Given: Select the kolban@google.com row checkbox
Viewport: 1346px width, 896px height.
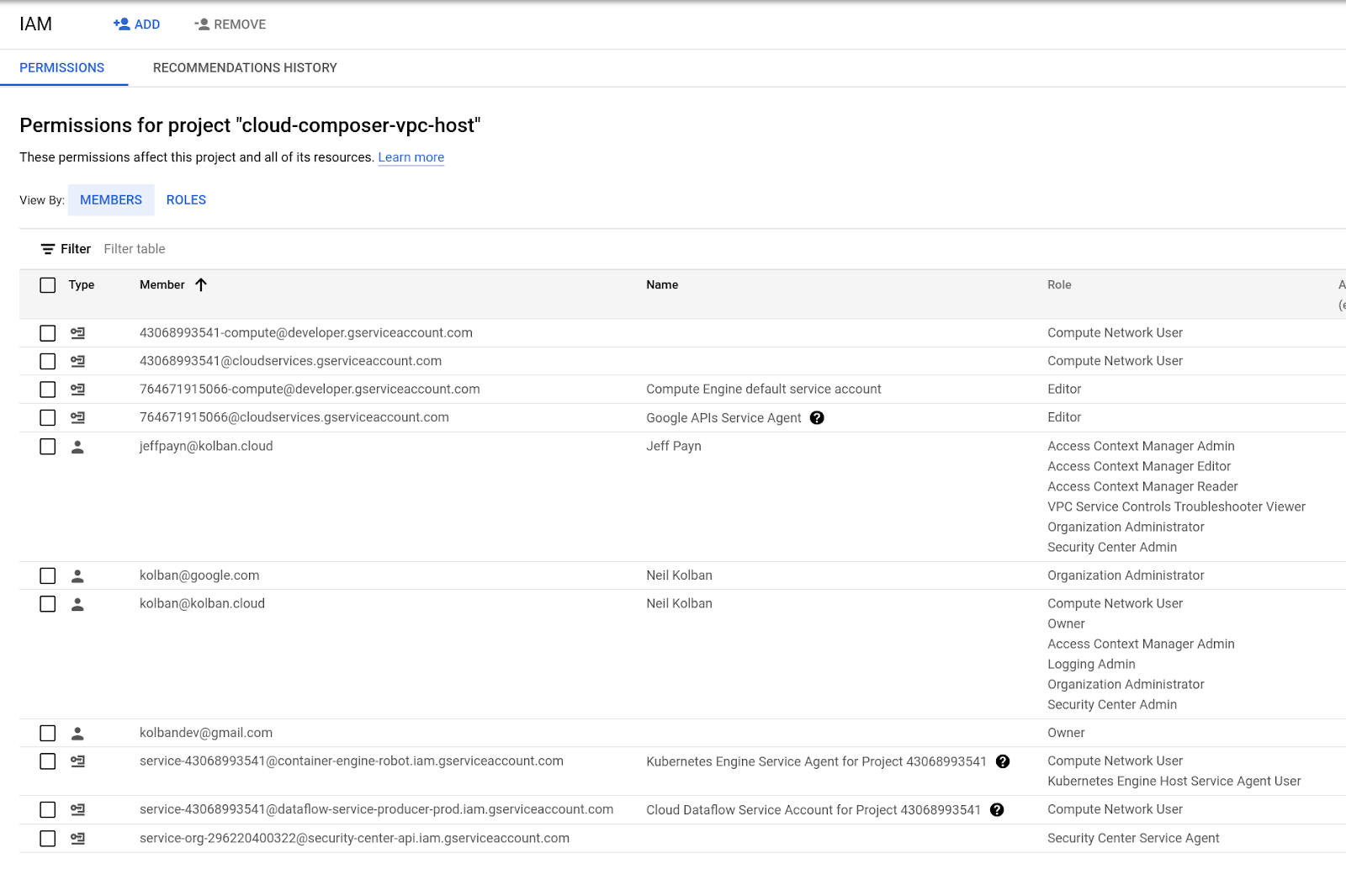Looking at the screenshot, I should pos(48,576).
